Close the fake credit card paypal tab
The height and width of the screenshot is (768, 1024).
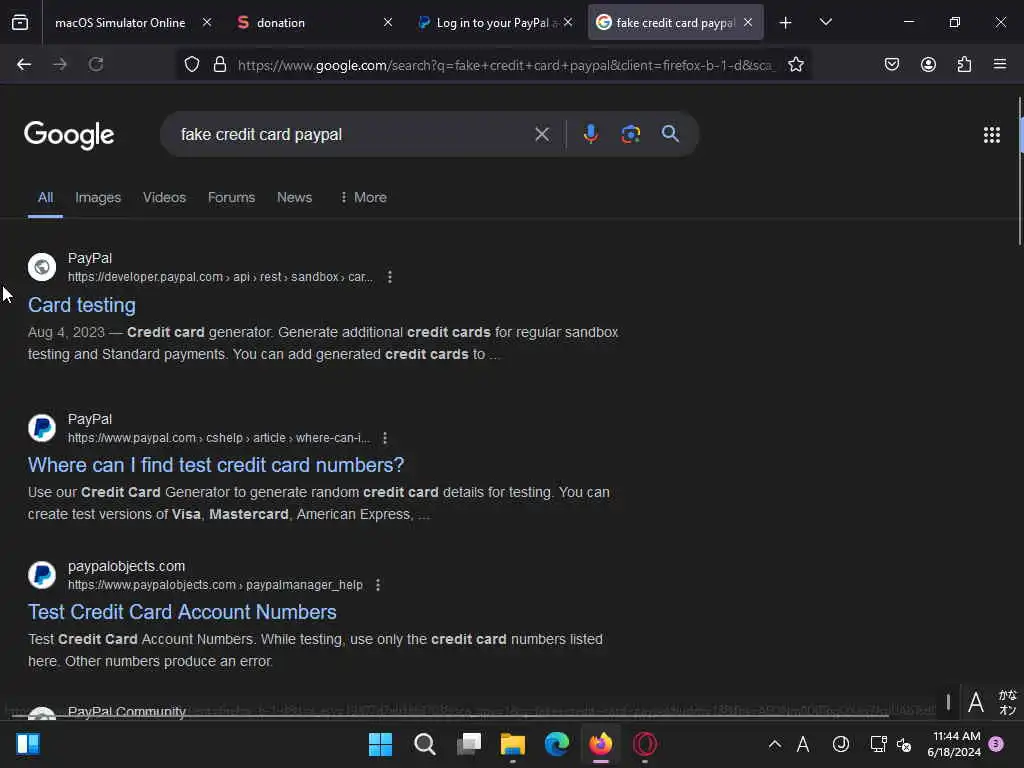(748, 22)
